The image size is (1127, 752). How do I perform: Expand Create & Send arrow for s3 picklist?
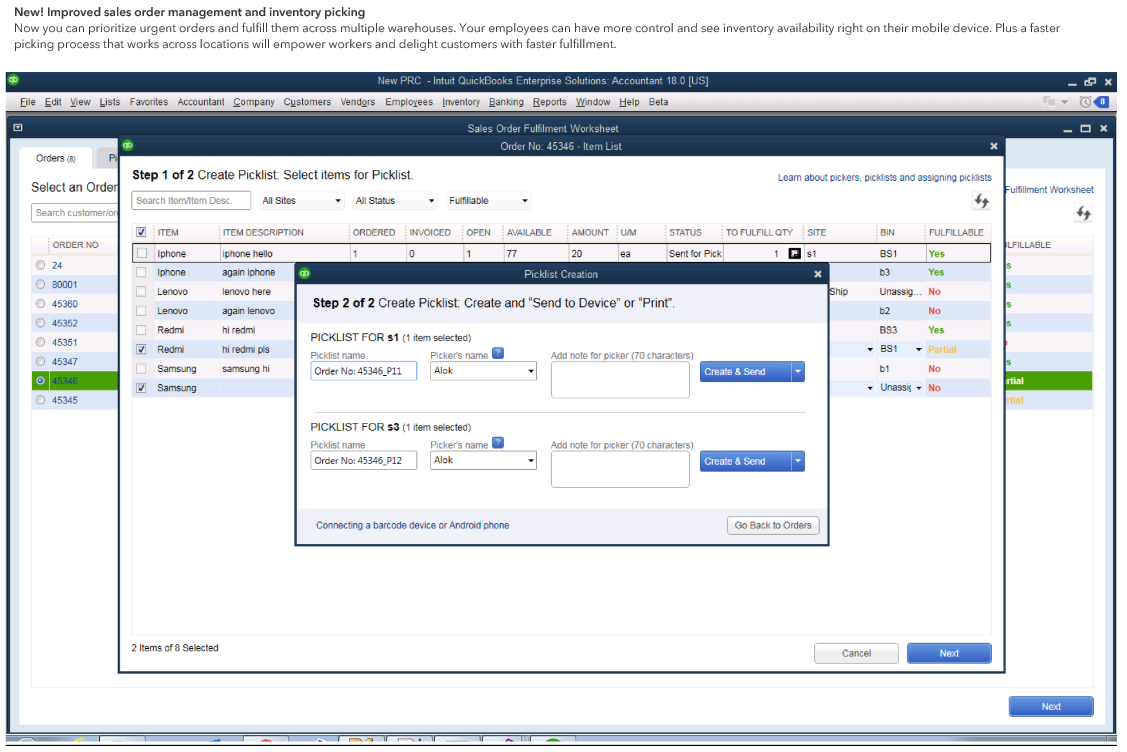(797, 461)
